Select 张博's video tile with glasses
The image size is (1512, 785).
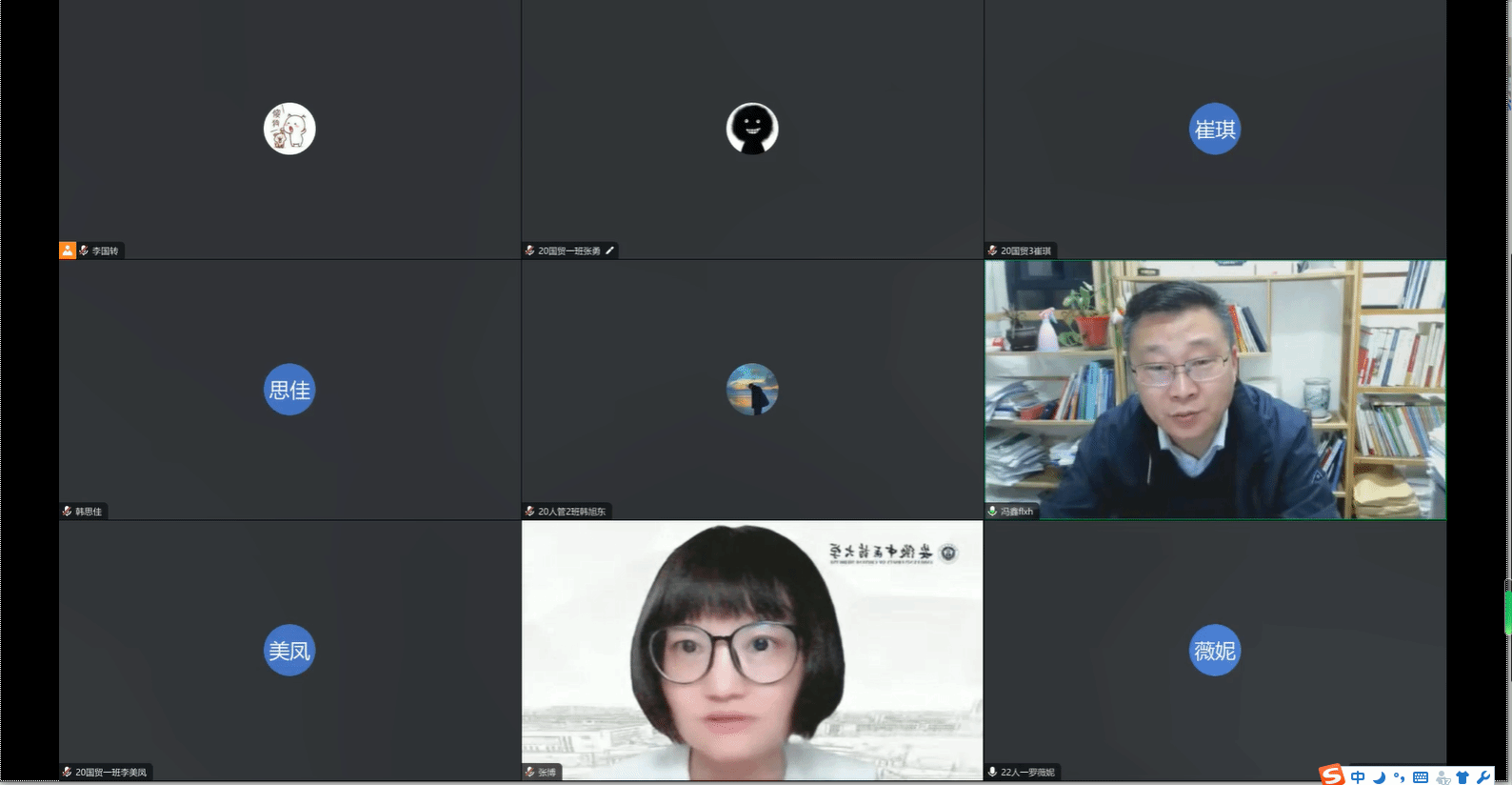[x=752, y=651]
